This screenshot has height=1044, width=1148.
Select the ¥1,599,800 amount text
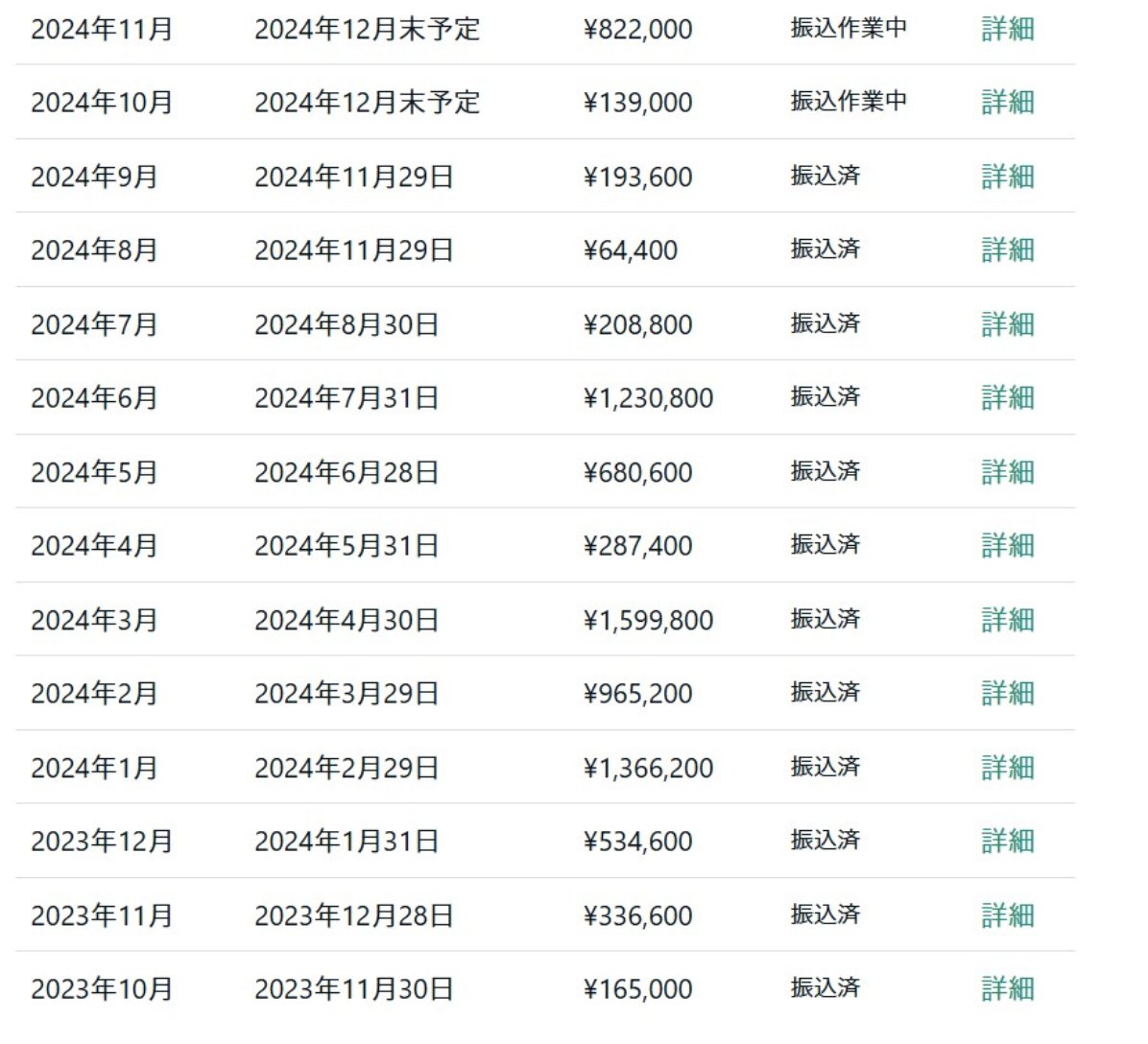pos(648,620)
